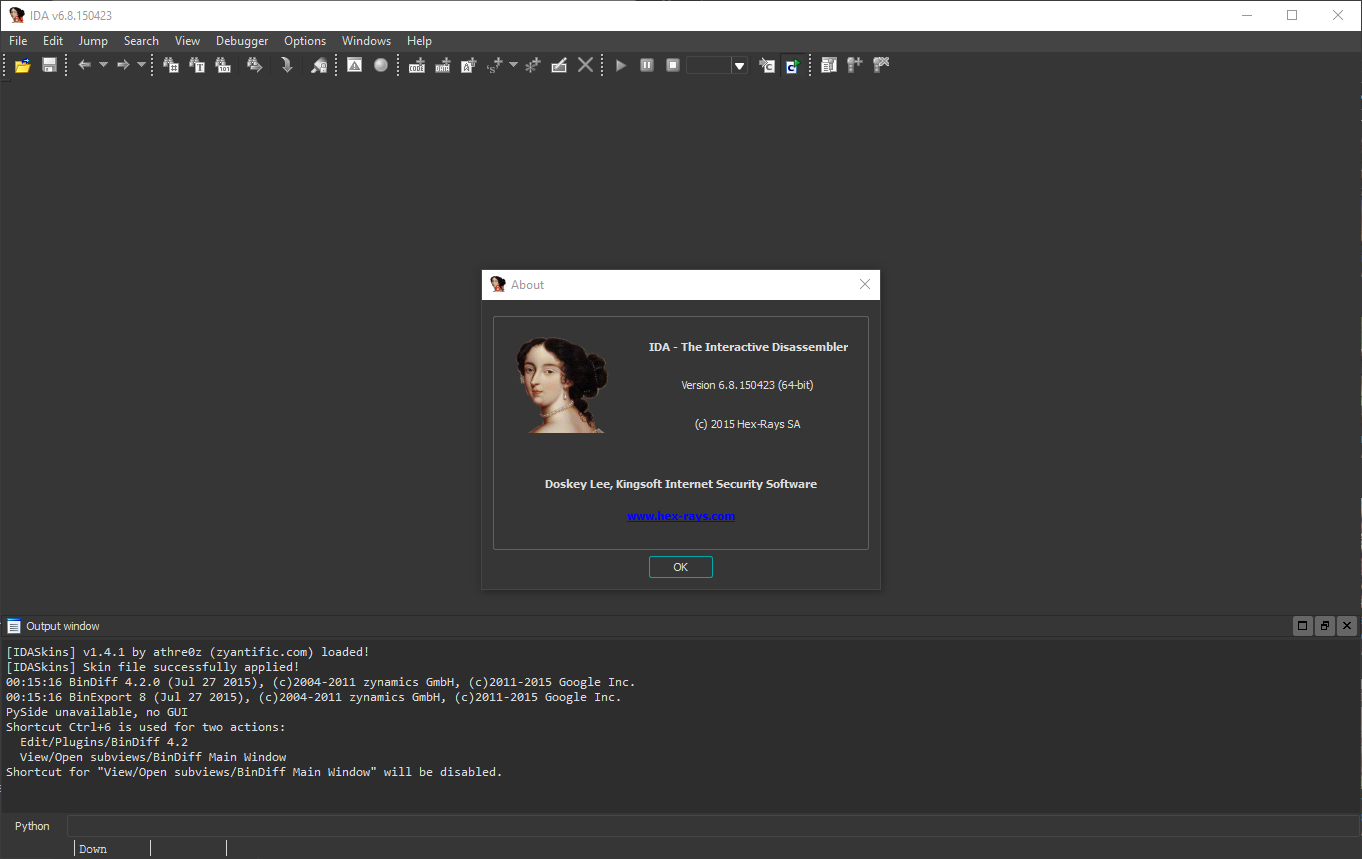This screenshot has height=859, width=1362.
Task: Close the About dialog with X
Action: (865, 285)
